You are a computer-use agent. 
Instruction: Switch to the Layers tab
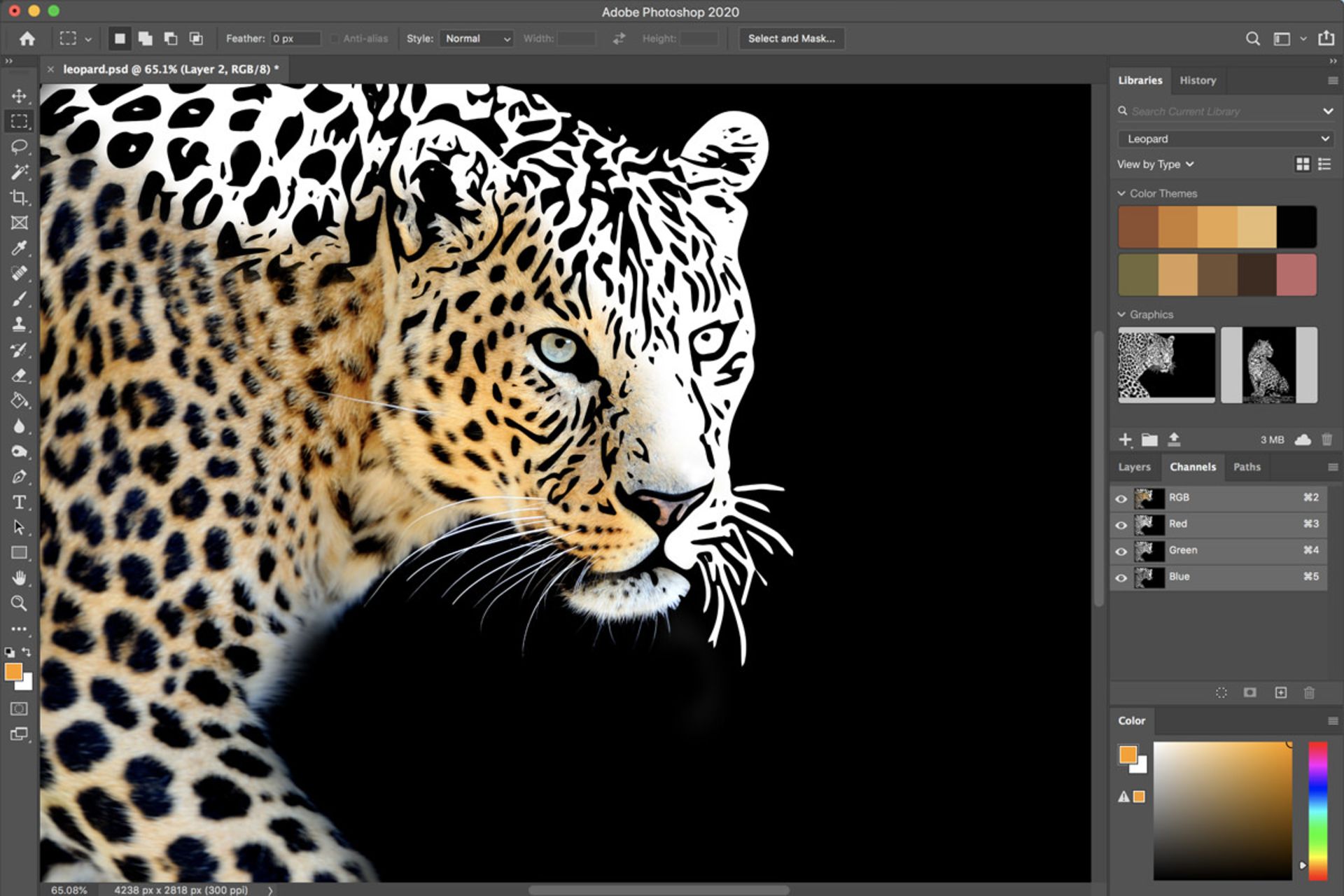tap(1134, 467)
